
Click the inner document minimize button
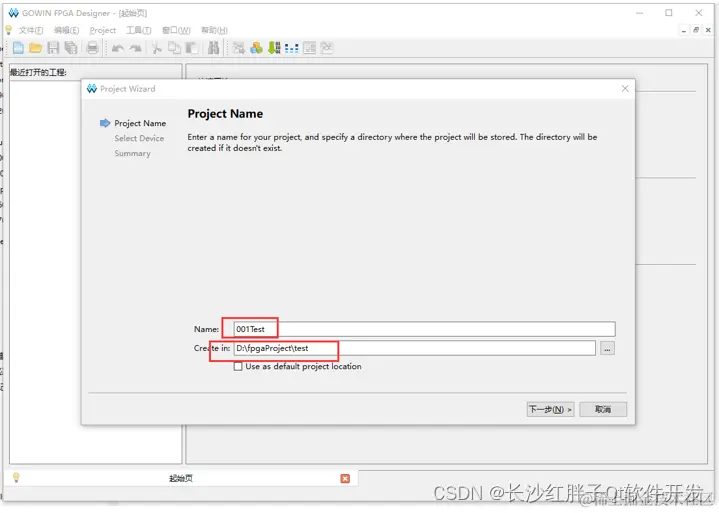(684, 30)
